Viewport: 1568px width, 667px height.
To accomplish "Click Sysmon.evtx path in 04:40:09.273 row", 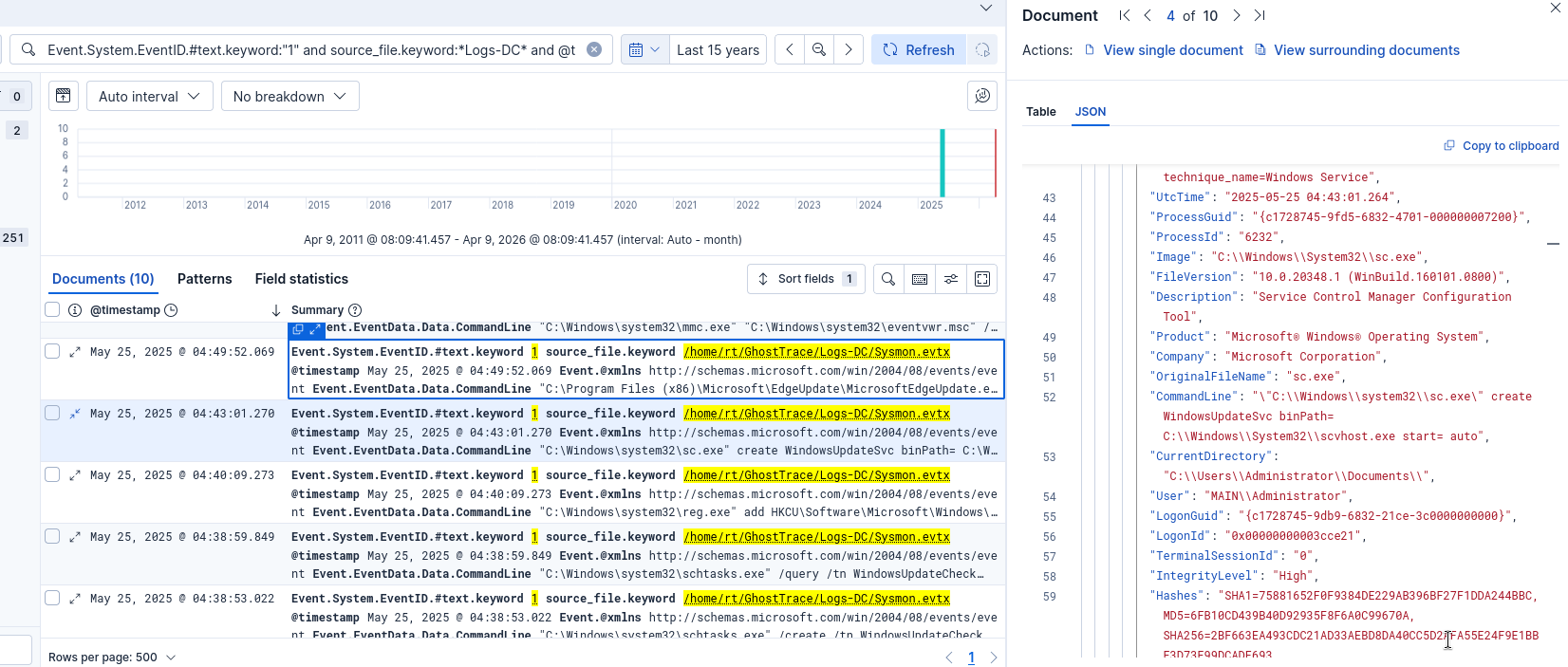I will coord(816,474).
